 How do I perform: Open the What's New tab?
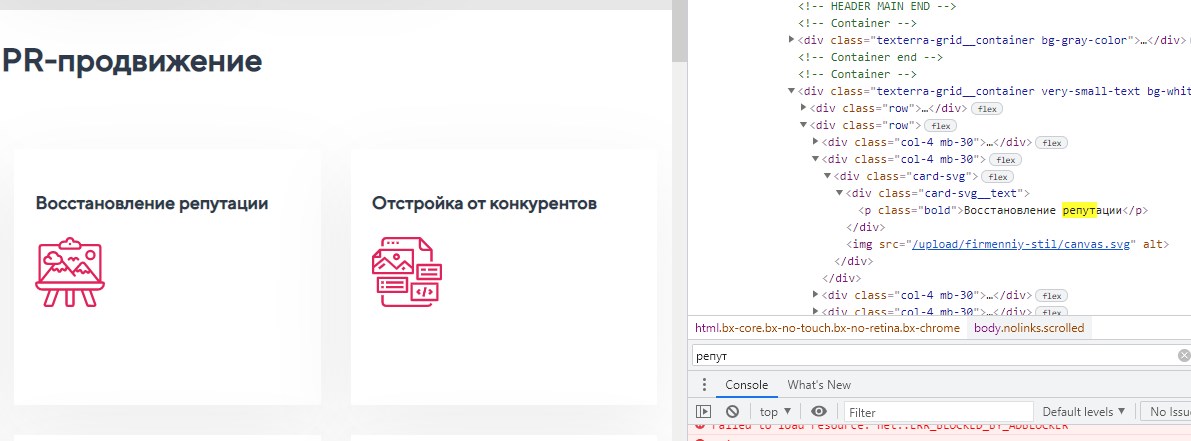click(x=819, y=385)
